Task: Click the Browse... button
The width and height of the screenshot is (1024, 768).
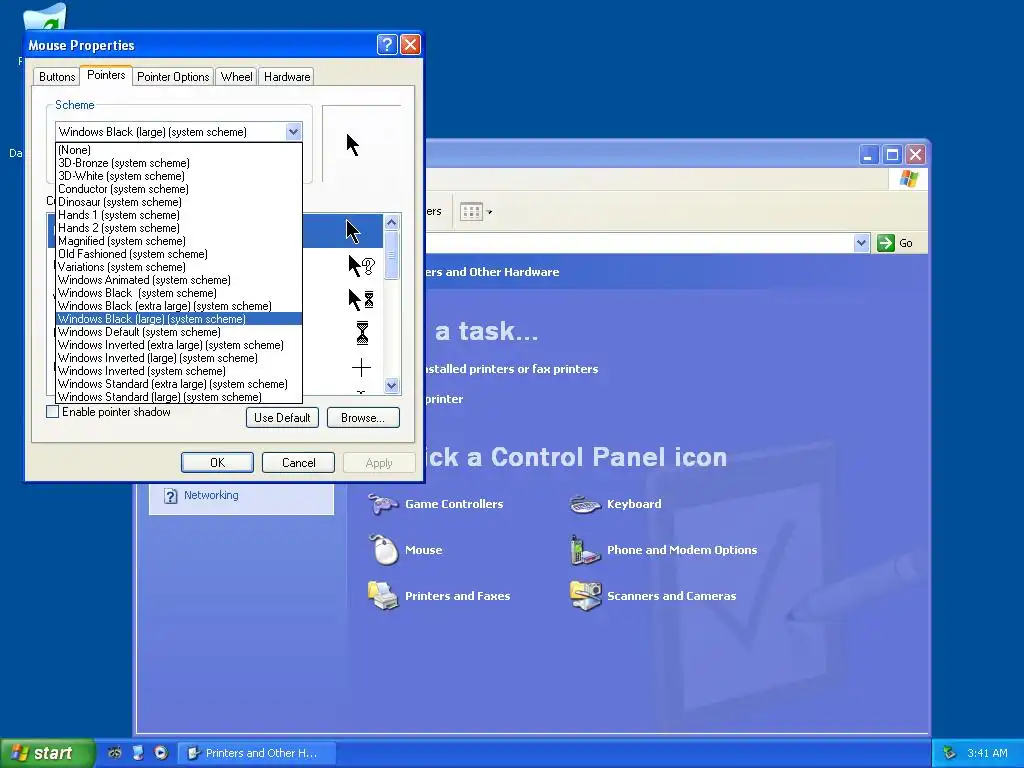Action: pyautogui.click(x=363, y=417)
